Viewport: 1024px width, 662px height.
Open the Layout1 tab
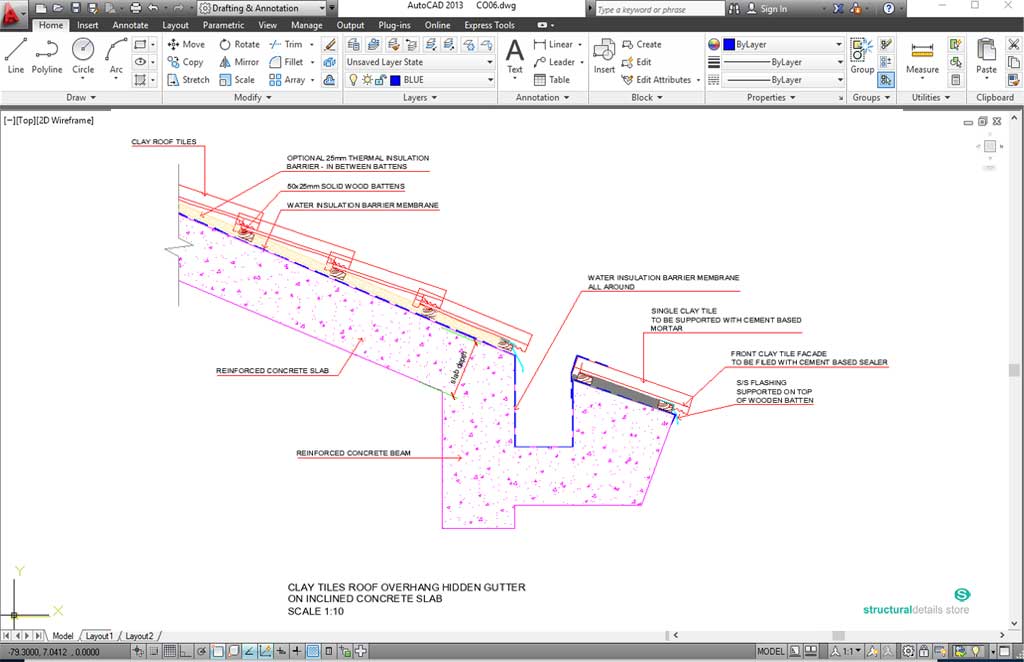point(99,636)
